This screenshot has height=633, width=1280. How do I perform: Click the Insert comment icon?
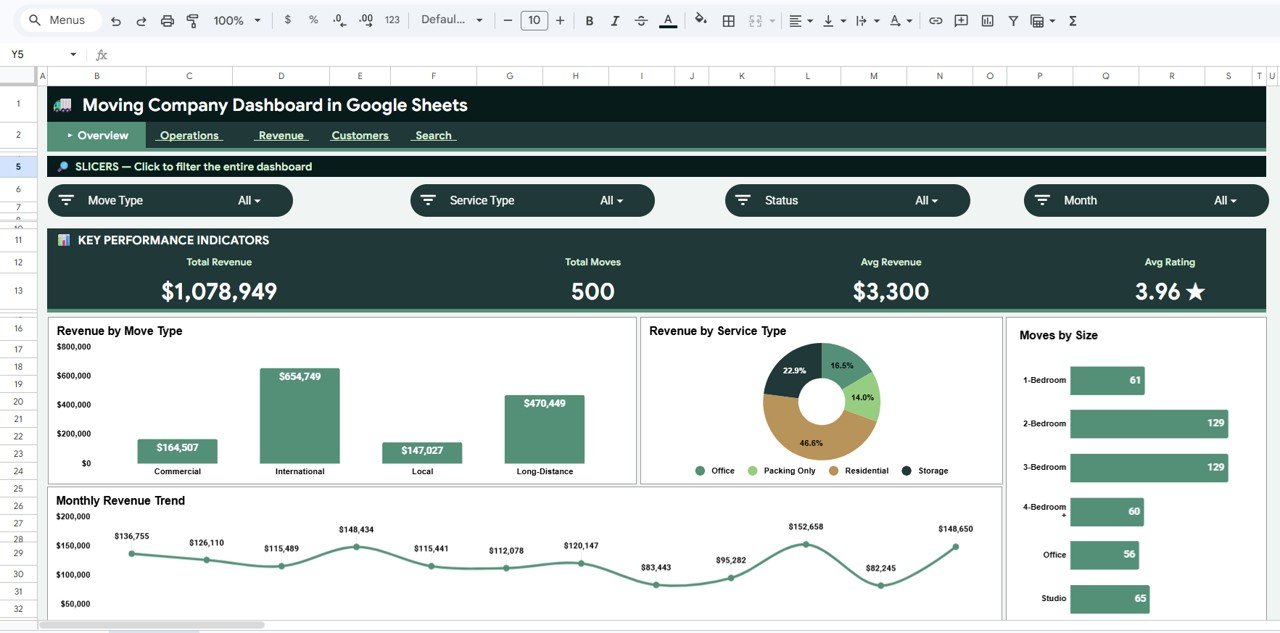[x=961, y=20]
